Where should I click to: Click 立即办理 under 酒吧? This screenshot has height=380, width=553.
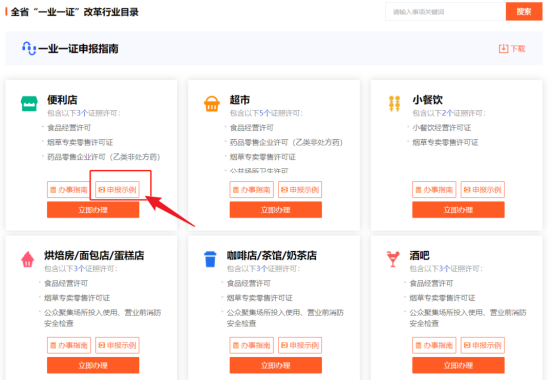[x=458, y=365]
